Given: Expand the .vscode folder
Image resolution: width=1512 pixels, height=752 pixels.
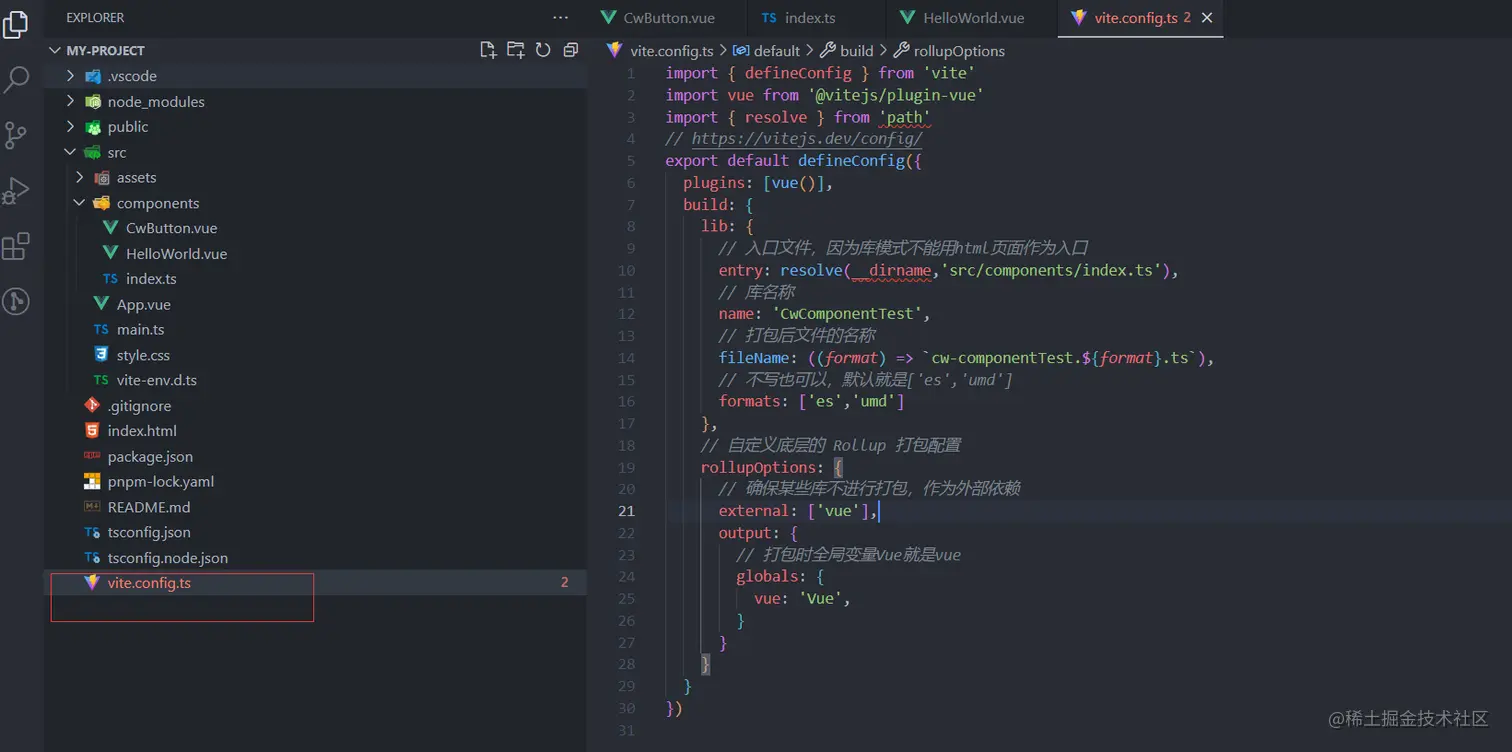Looking at the screenshot, I should [x=70, y=76].
